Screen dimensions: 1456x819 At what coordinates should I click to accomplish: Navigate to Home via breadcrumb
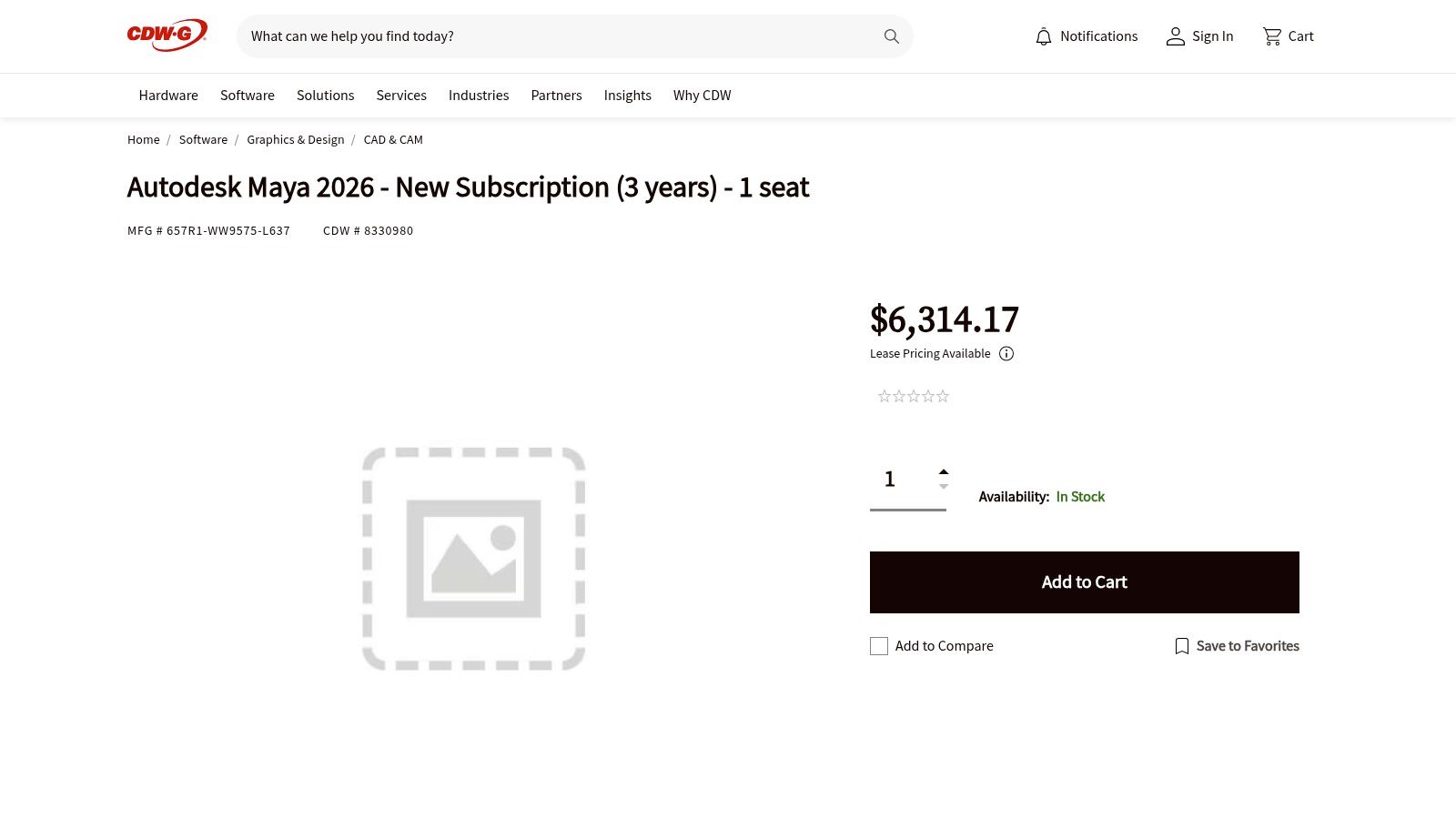143,139
